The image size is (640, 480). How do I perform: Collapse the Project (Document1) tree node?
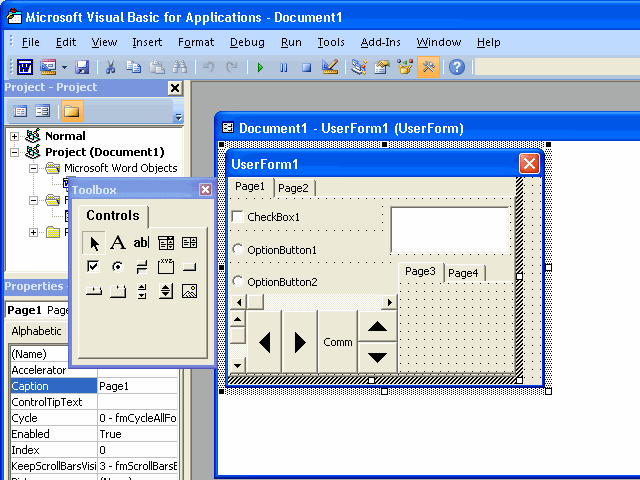(x=14, y=152)
